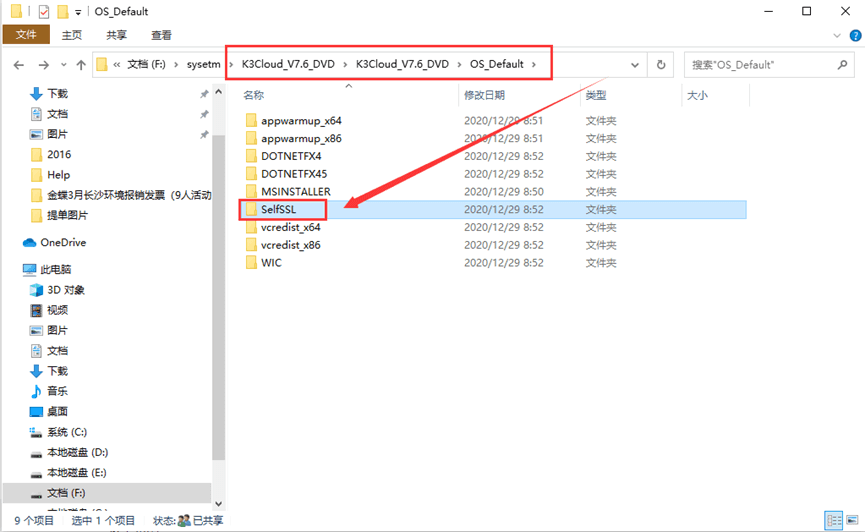Select the MSINSTALLER folder
Image resolution: width=865 pixels, height=532 pixels.
tap(296, 191)
